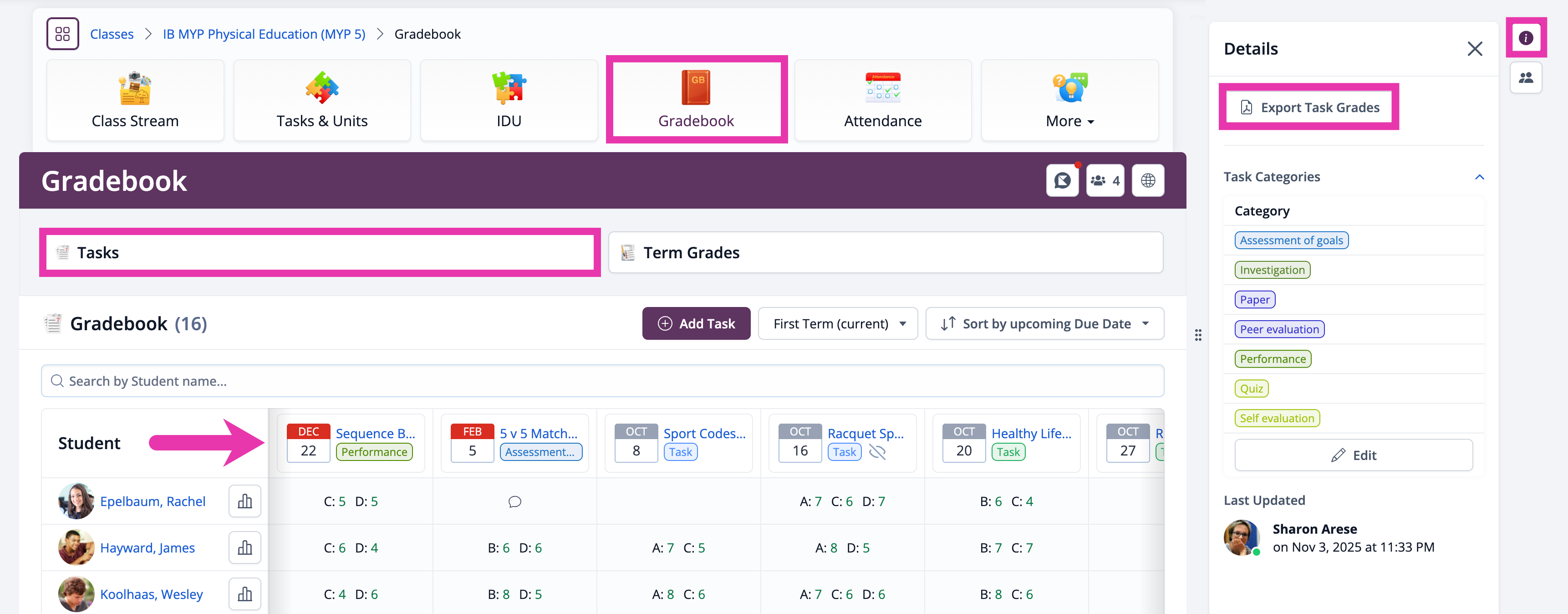
Task: Expand the More menu
Action: [x=1069, y=100]
